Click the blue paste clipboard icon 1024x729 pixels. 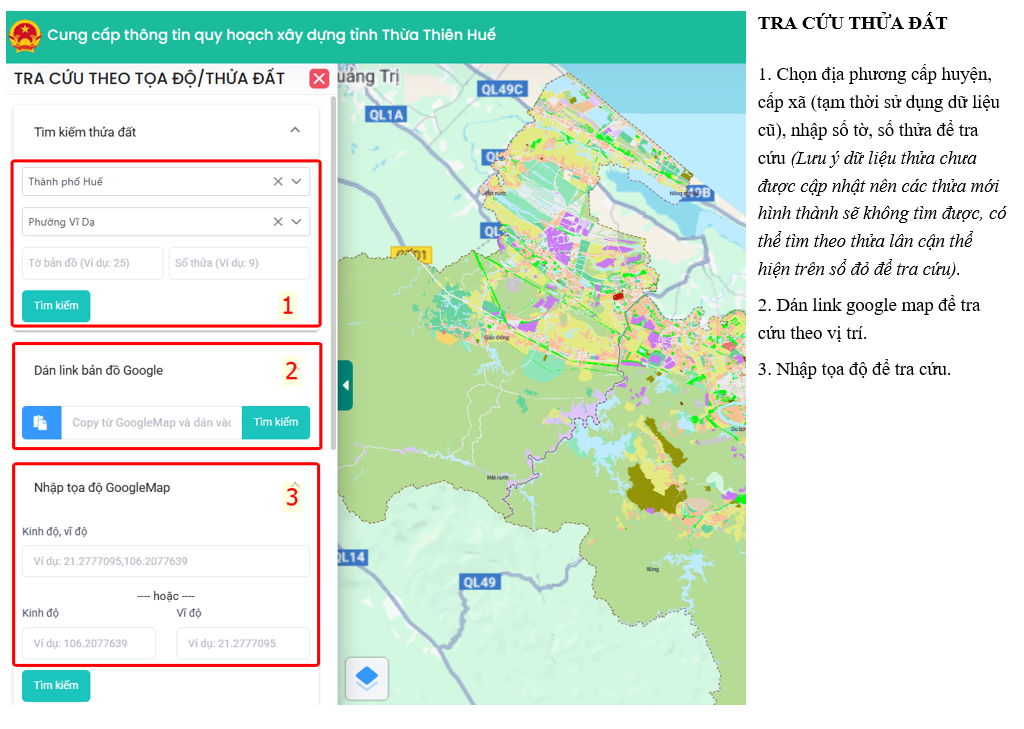41,423
